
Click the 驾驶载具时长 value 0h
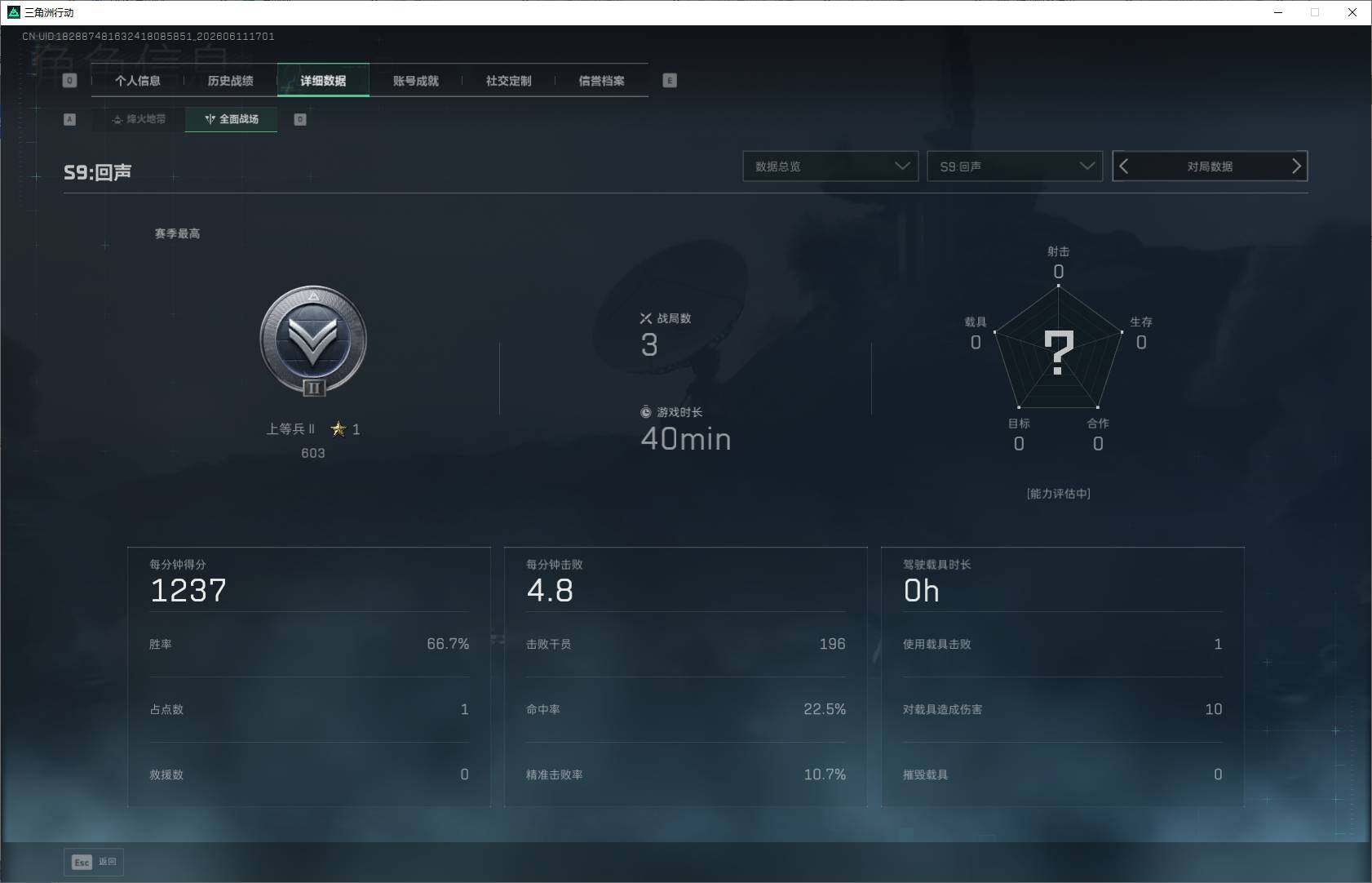tap(922, 590)
